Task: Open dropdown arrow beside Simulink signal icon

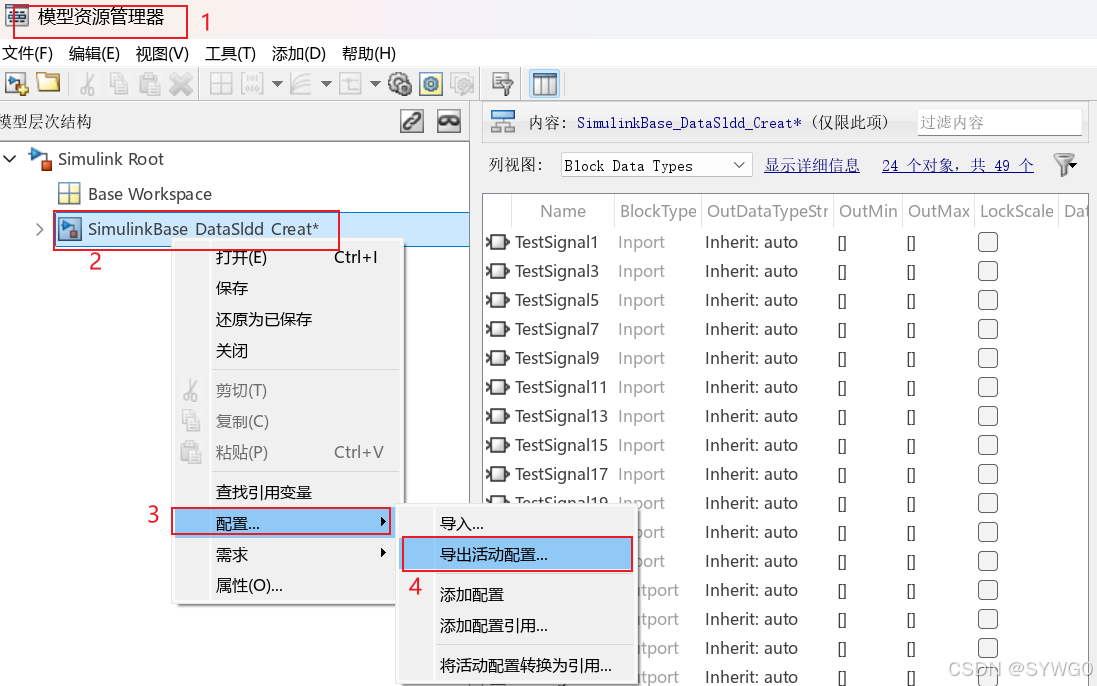Action: click(x=326, y=85)
